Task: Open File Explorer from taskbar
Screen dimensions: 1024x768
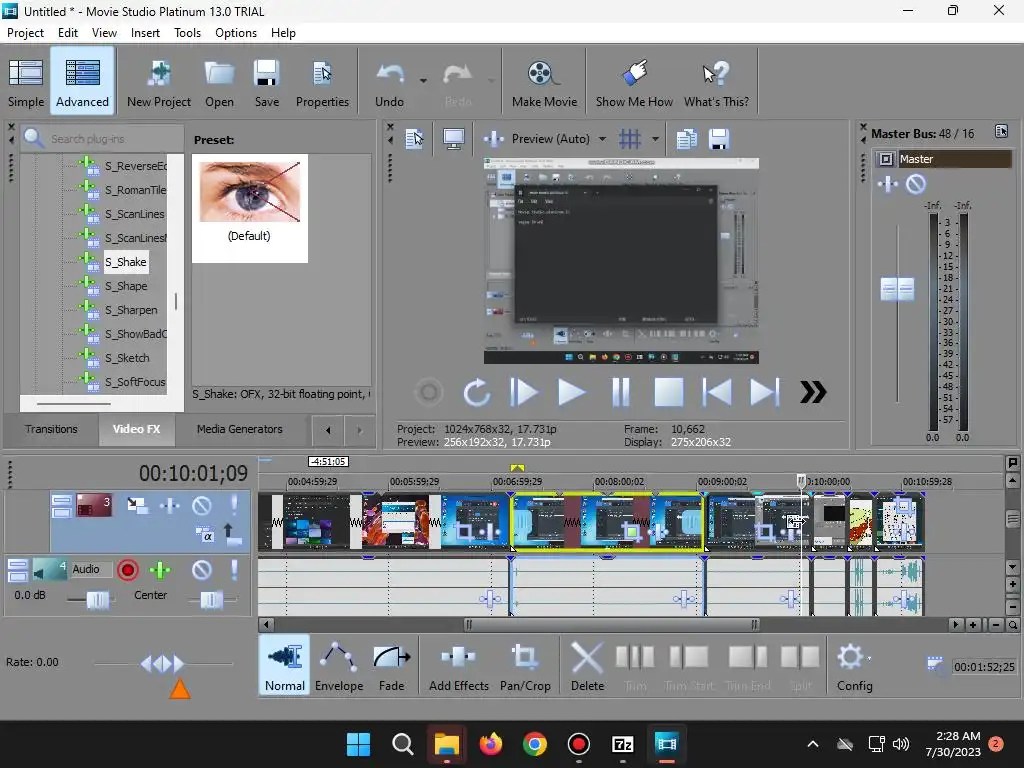Action: pyautogui.click(x=447, y=744)
